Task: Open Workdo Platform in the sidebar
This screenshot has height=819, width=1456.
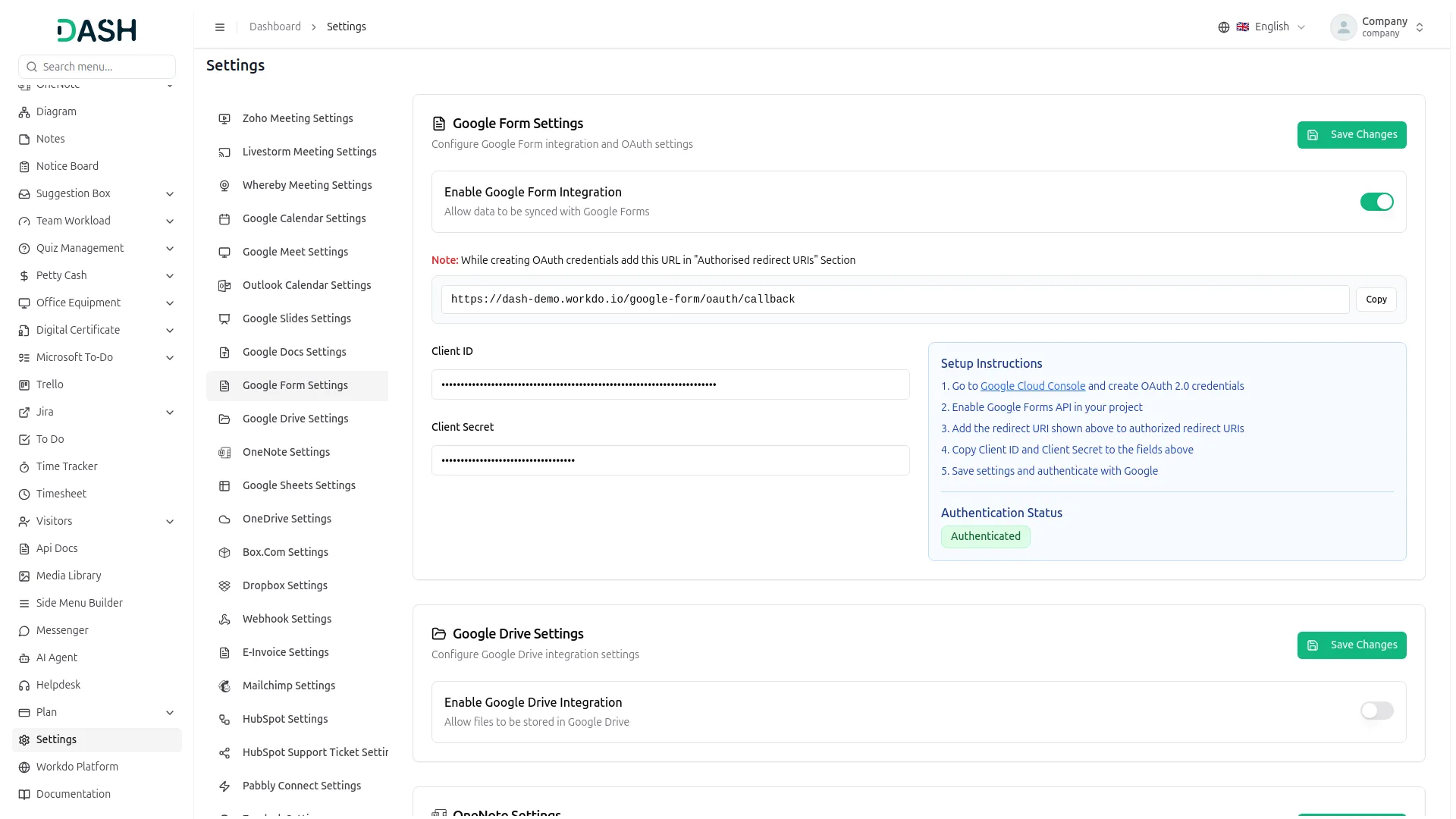Action: [x=97, y=767]
